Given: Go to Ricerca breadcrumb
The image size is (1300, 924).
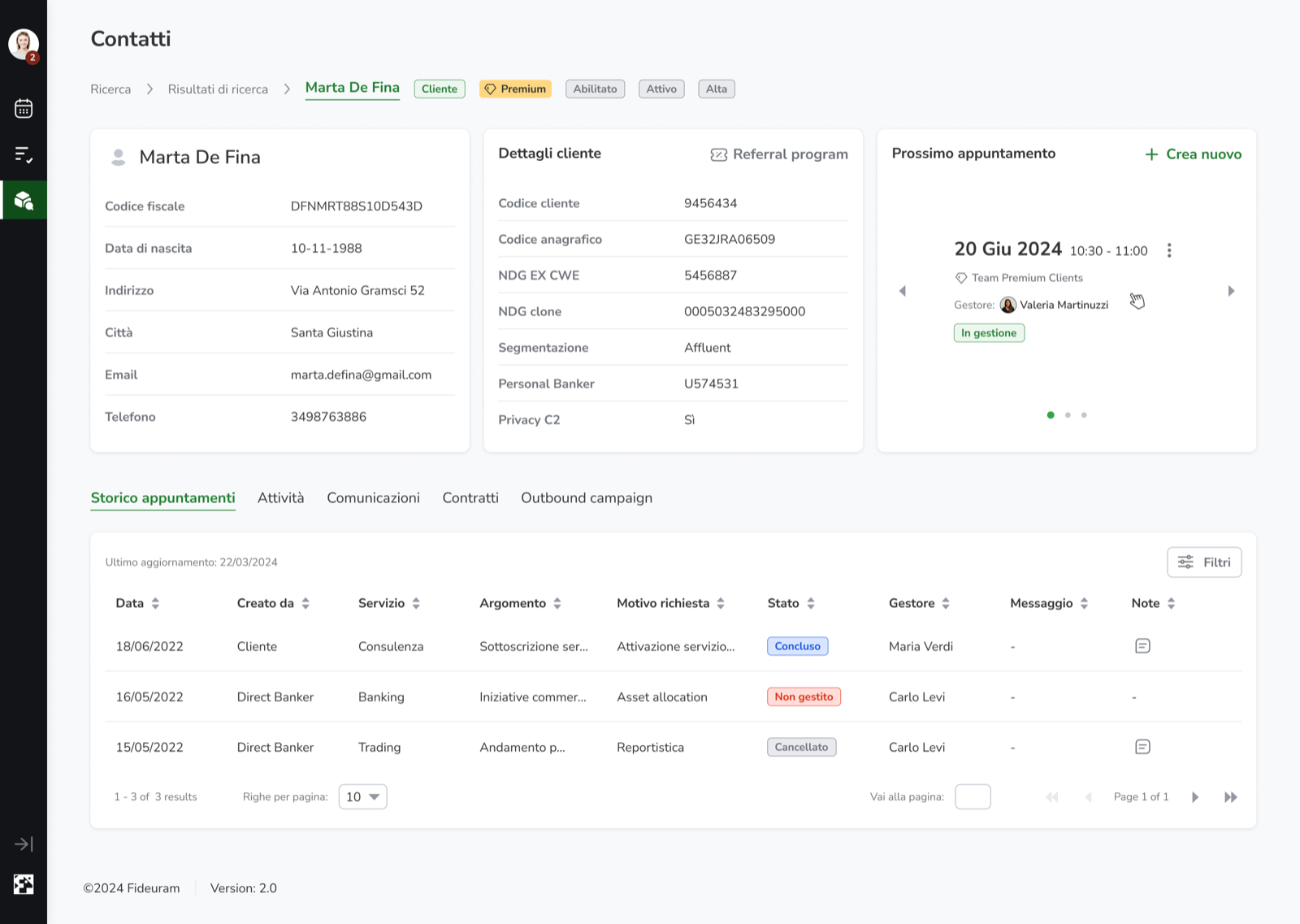Looking at the screenshot, I should (110, 89).
